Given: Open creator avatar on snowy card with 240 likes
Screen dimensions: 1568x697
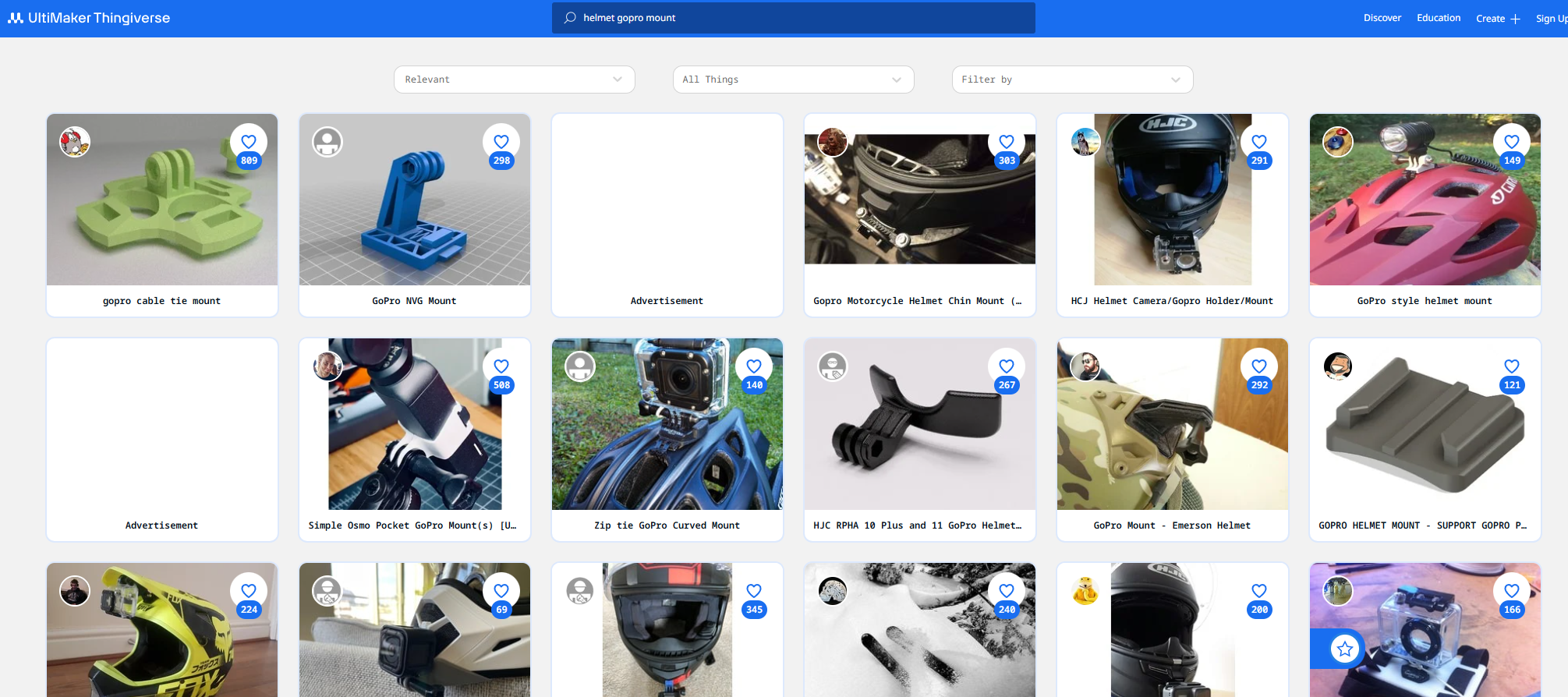Looking at the screenshot, I should tap(833, 591).
